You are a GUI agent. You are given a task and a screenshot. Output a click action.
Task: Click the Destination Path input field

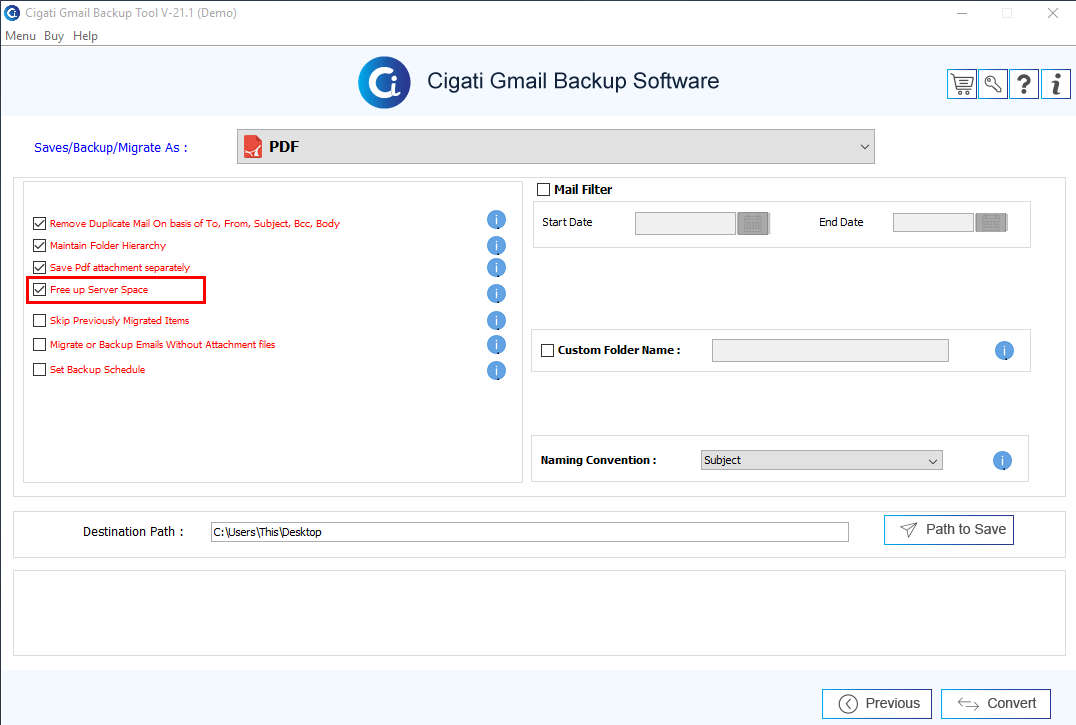(x=530, y=532)
